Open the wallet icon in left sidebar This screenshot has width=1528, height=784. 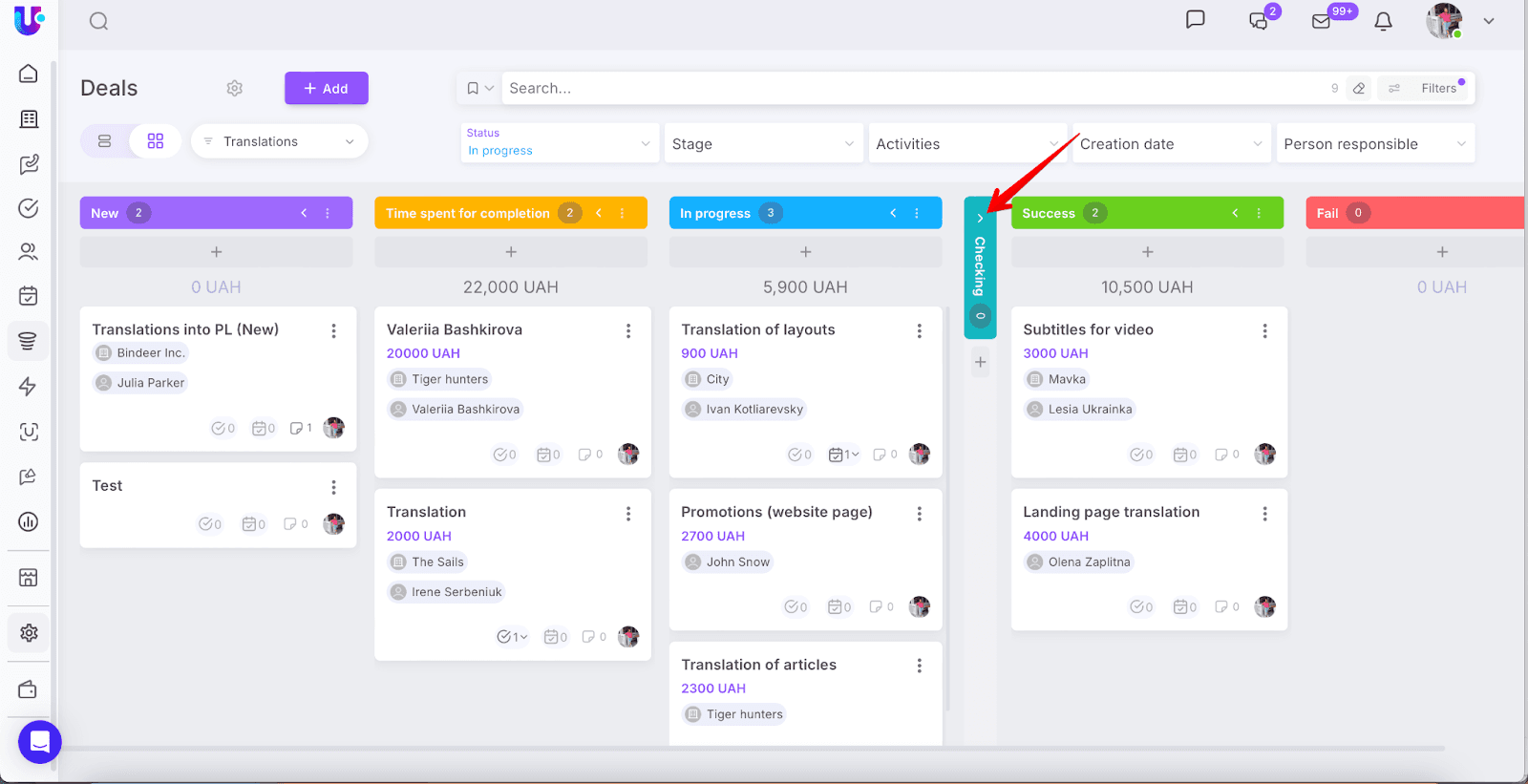coord(29,689)
